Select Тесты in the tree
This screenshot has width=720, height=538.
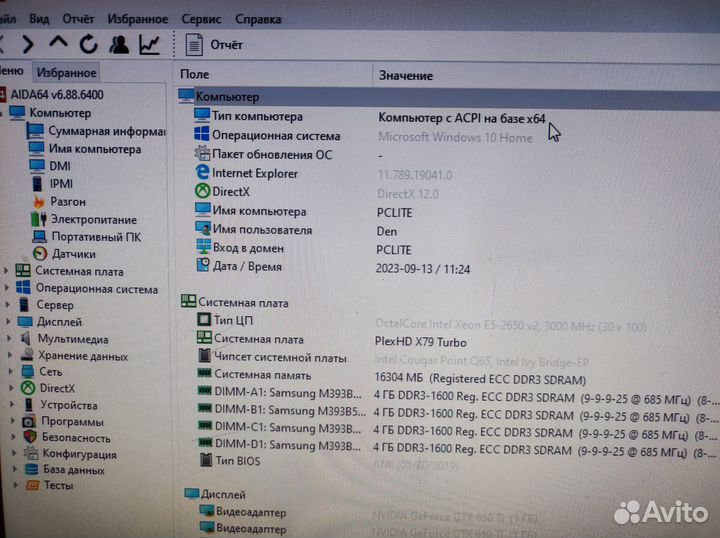(58, 485)
